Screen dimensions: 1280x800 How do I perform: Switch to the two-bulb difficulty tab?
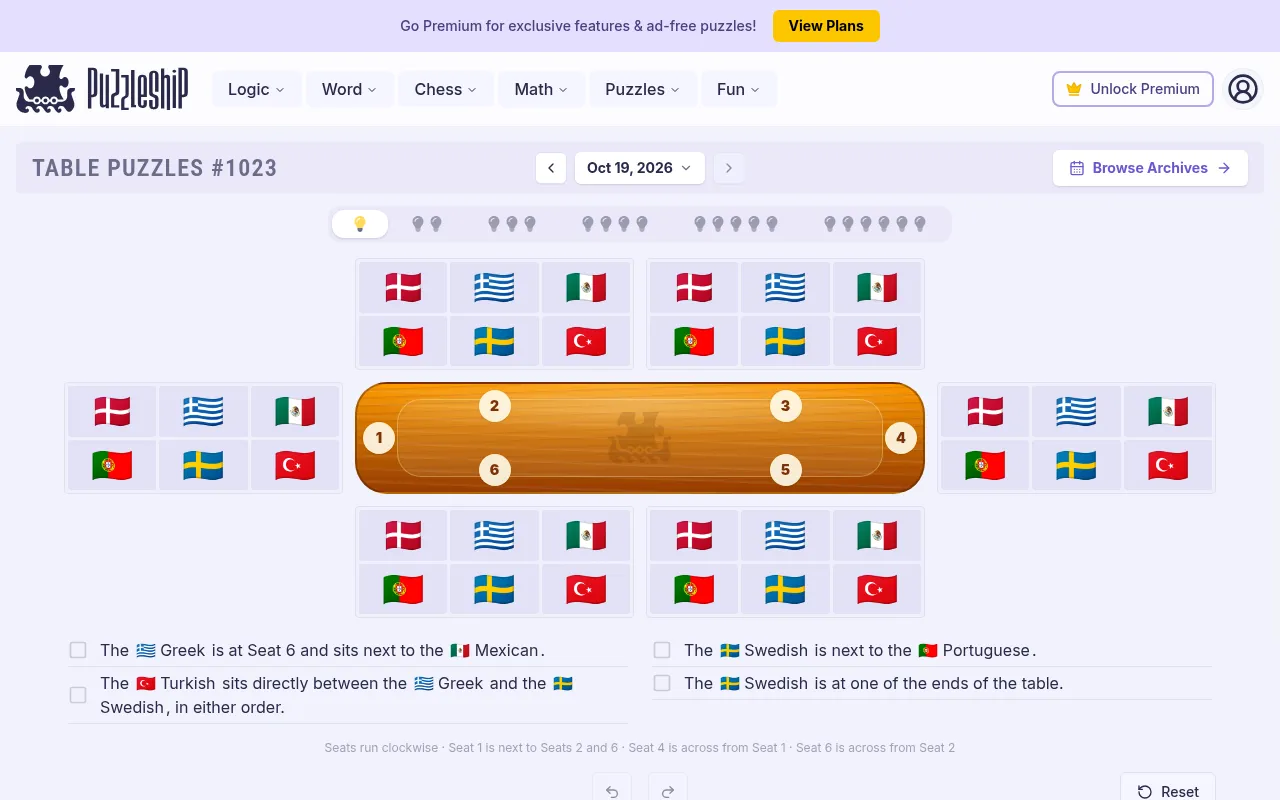pos(427,224)
